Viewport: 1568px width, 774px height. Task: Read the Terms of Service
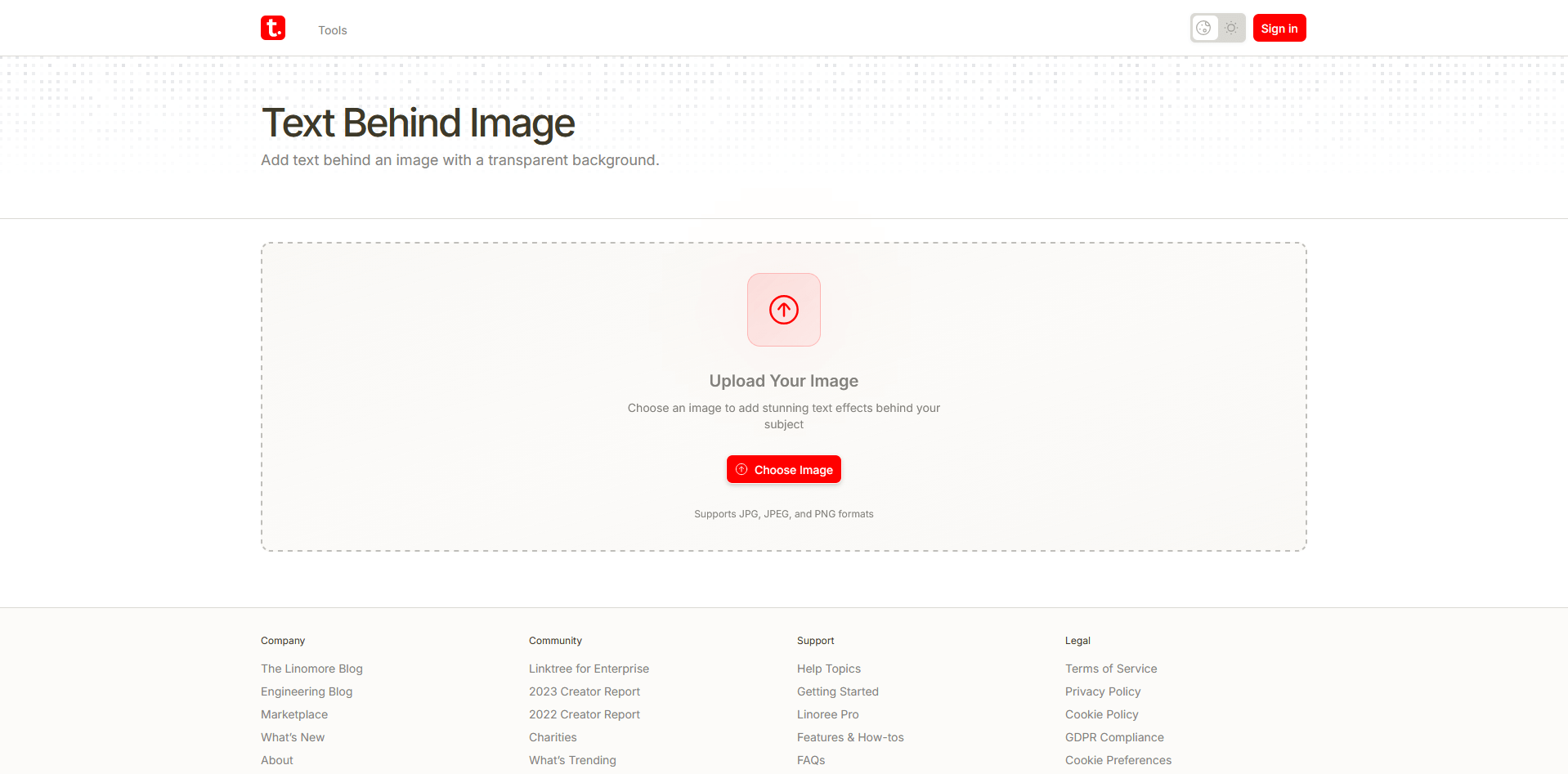(1110, 669)
